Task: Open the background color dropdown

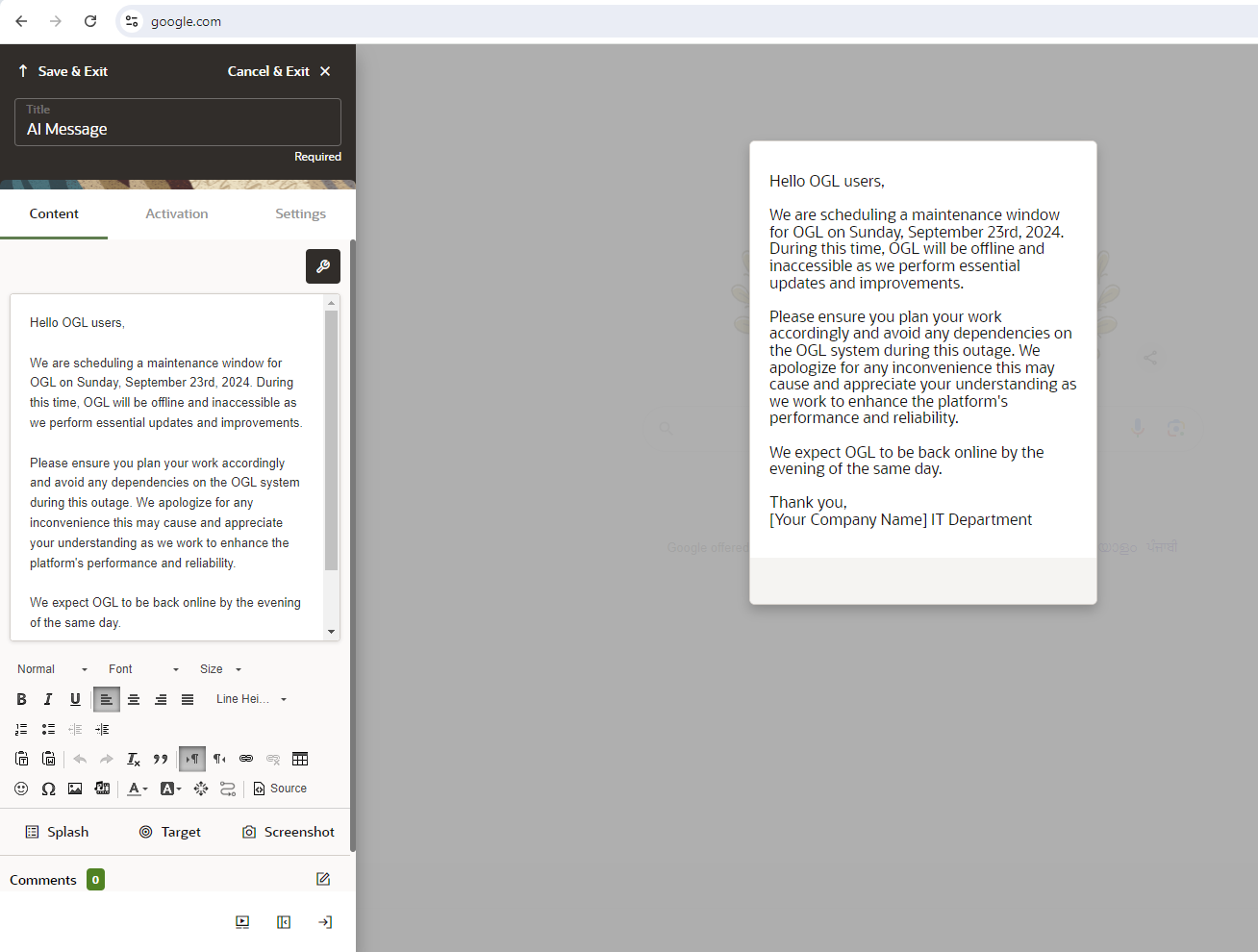Action: point(170,789)
